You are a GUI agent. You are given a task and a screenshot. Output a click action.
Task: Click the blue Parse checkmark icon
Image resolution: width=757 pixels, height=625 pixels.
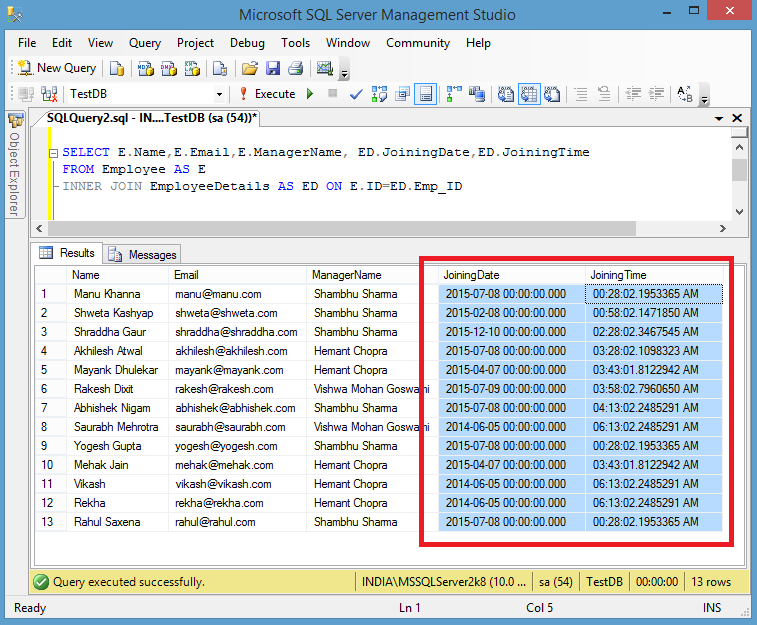356,94
